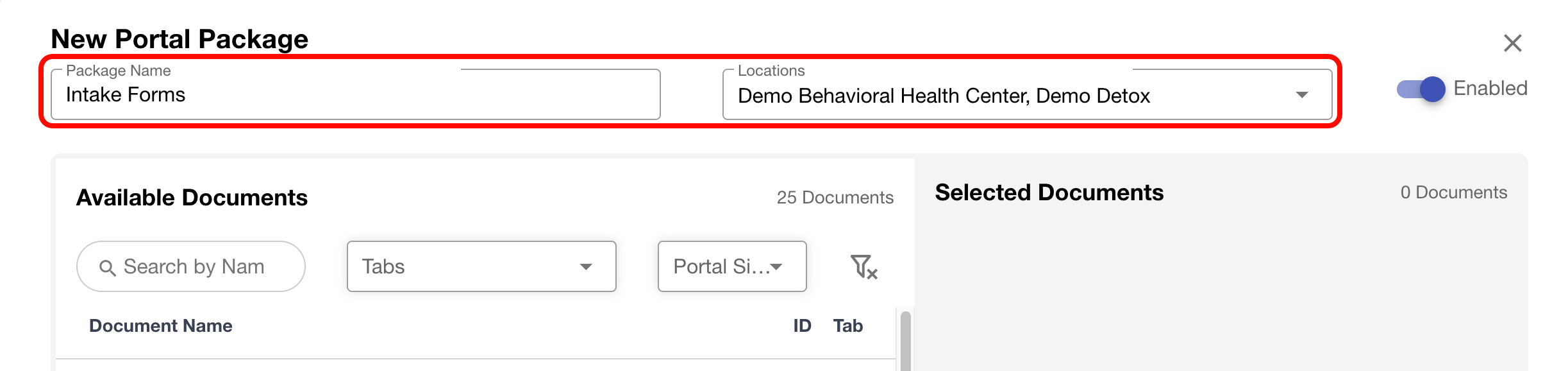Sort by Document Name column header
The width and height of the screenshot is (1568, 371).
pyautogui.click(x=160, y=325)
